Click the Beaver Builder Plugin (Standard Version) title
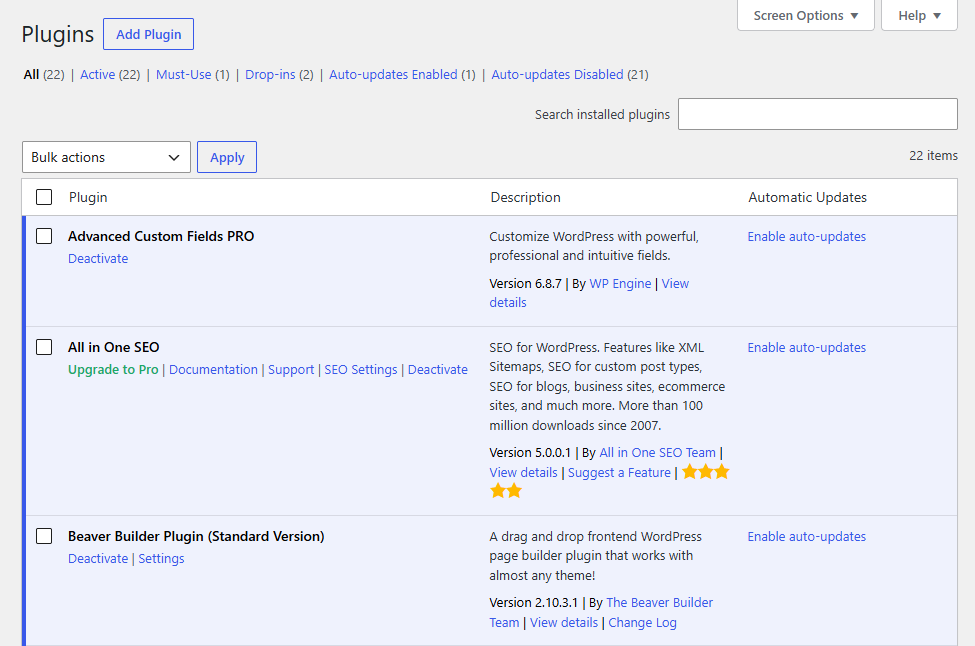This screenshot has height=646, width=975. (x=196, y=536)
